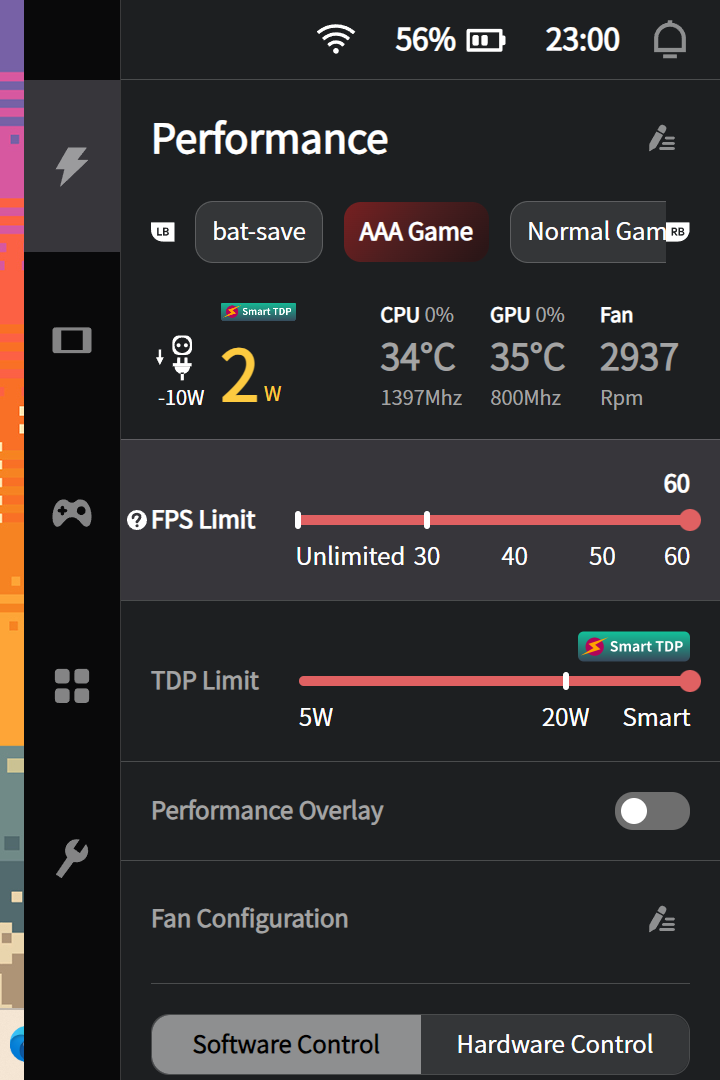Click the 50 FPS label
The width and height of the screenshot is (720, 1080).
coord(602,556)
